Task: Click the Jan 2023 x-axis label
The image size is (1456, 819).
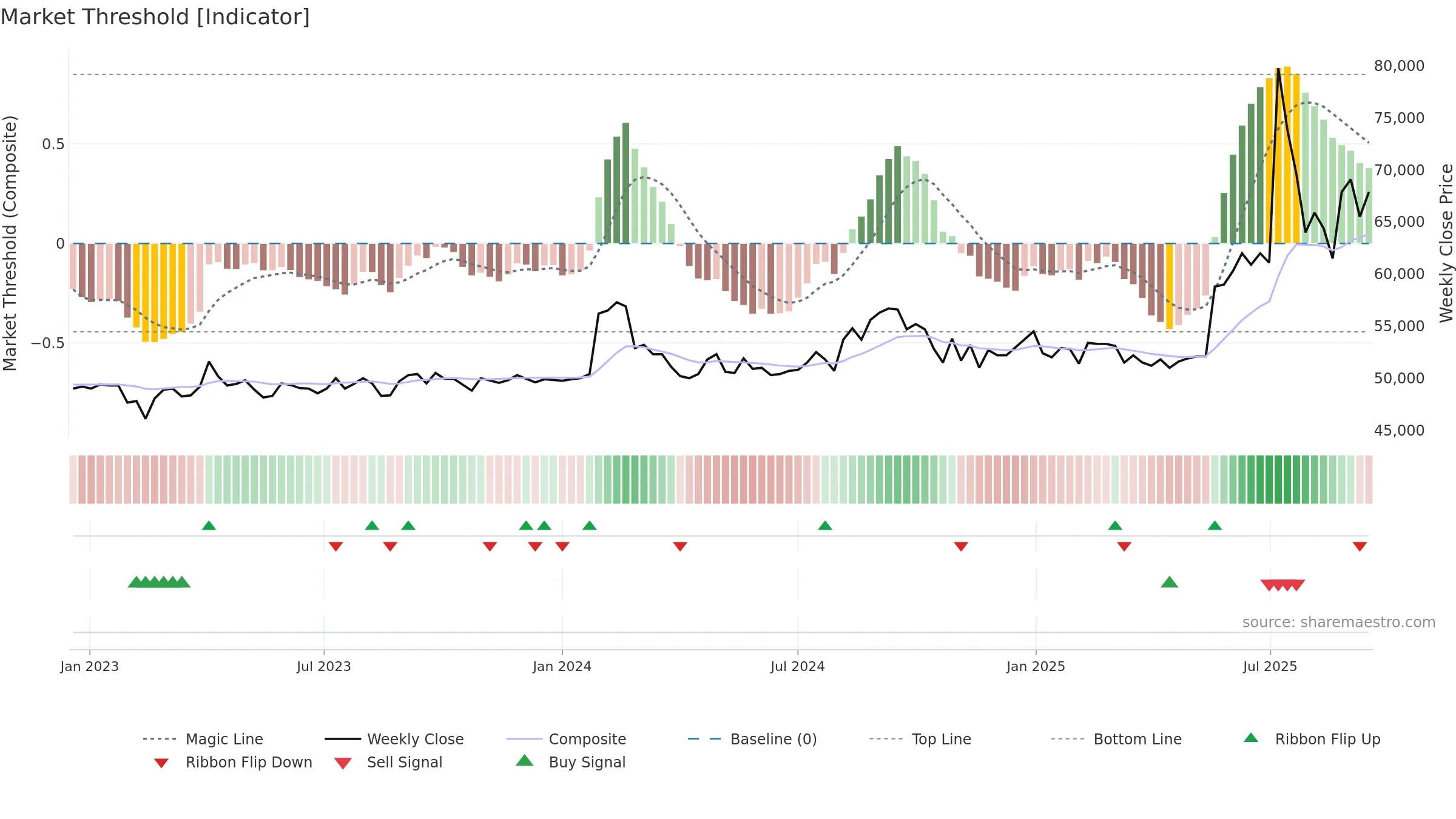Action: (x=90, y=666)
